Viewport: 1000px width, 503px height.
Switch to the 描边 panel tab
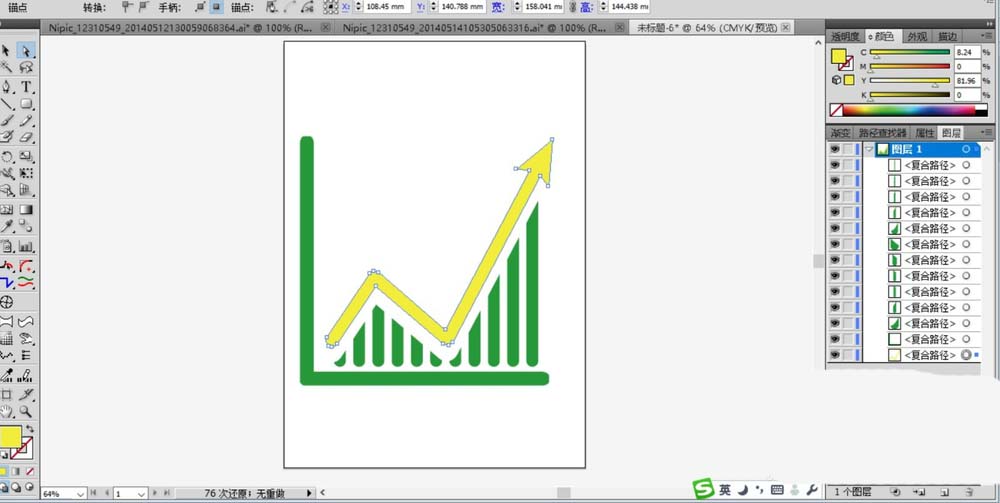946,37
